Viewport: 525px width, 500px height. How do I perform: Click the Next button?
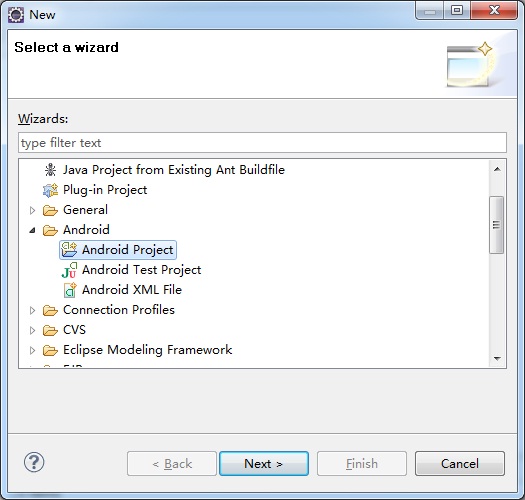[x=264, y=463]
